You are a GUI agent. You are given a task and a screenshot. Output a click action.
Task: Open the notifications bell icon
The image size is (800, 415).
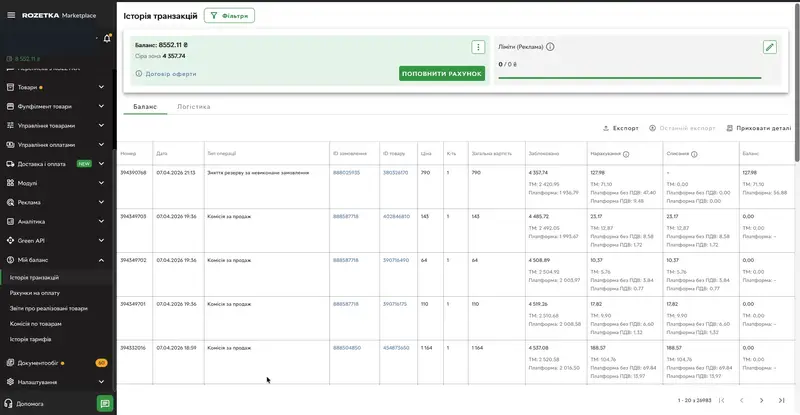(107, 38)
